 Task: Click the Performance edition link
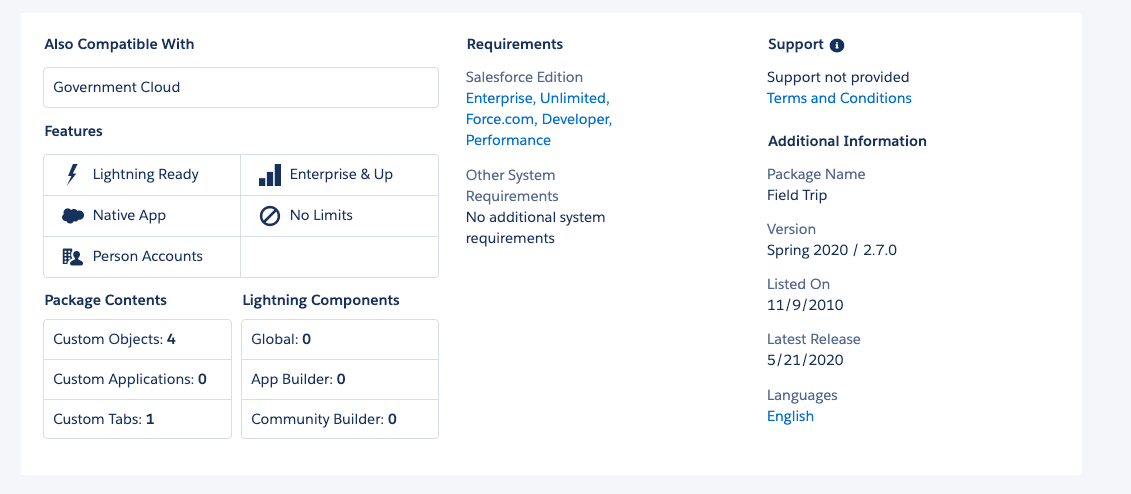click(508, 140)
